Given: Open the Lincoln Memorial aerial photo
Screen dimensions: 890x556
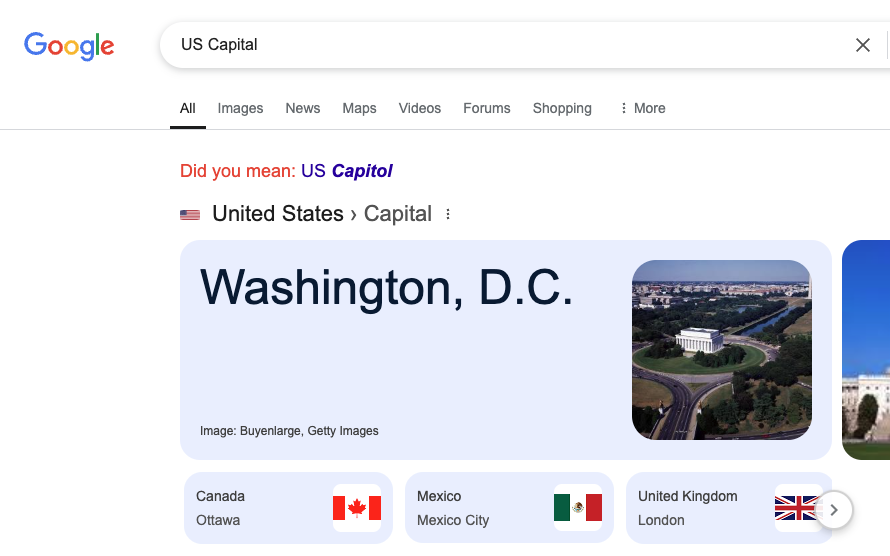Looking at the screenshot, I should 721,350.
